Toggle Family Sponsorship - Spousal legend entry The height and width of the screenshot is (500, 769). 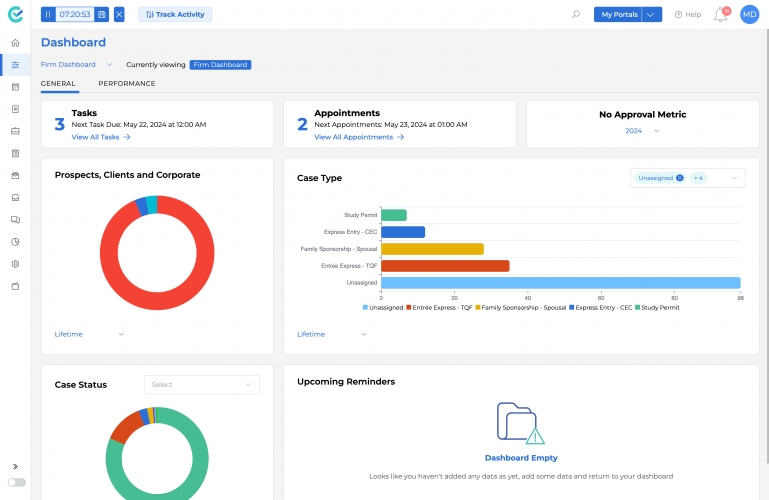[x=520, y=307]
